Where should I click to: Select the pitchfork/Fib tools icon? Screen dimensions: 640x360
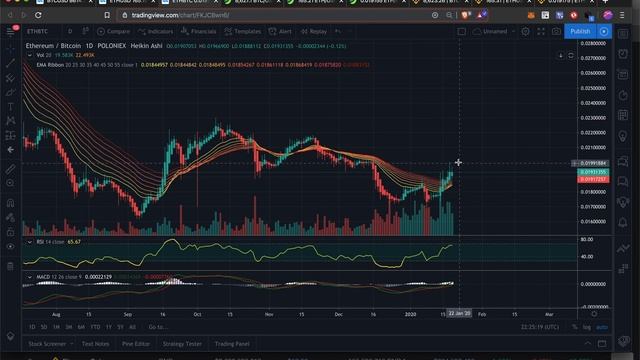pyautogui.click(x=11, y=78)
